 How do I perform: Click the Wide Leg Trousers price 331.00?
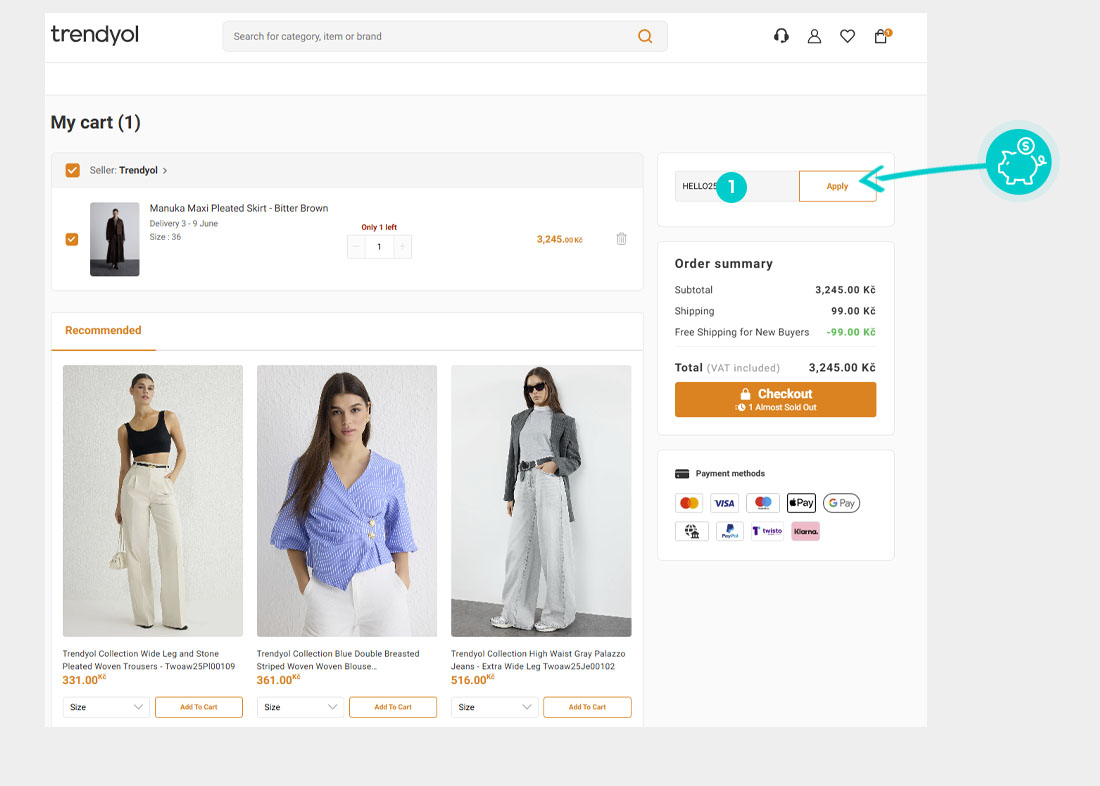[84, 680]
